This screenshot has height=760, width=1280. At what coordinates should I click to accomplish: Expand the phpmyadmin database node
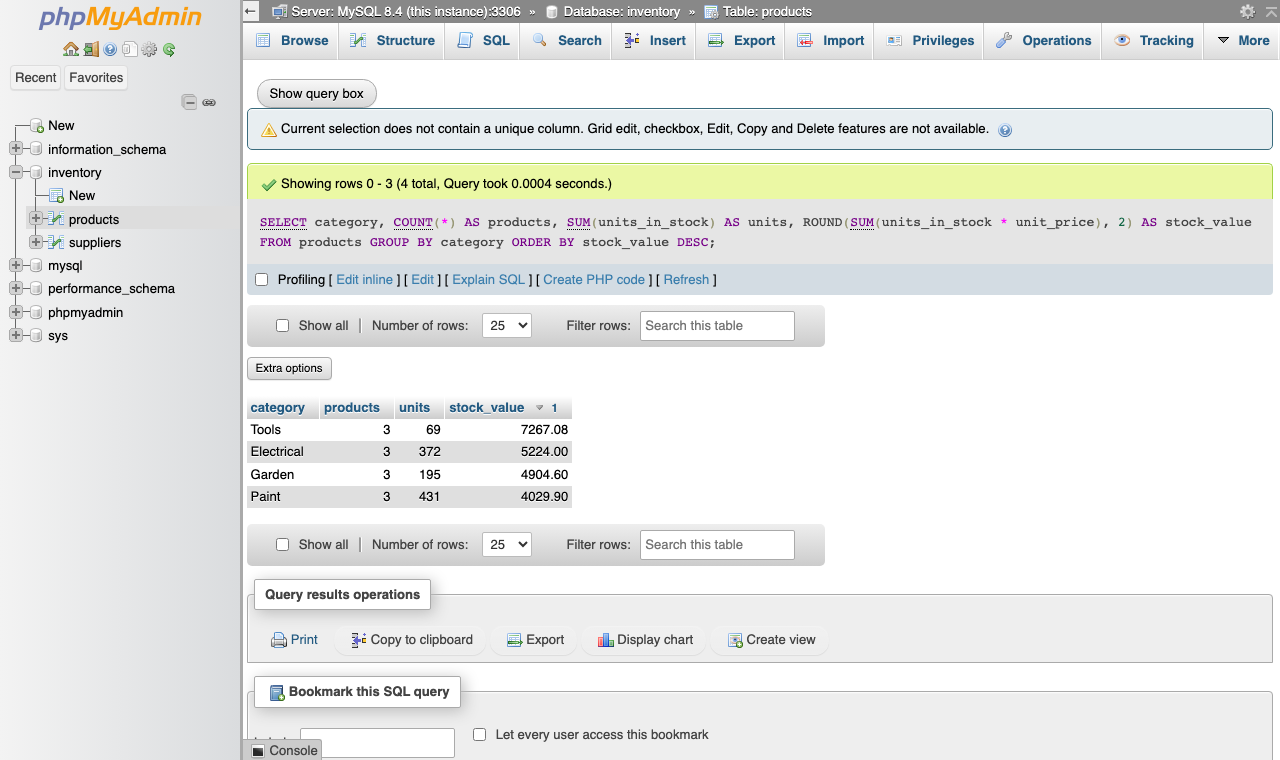click(15, 312)
